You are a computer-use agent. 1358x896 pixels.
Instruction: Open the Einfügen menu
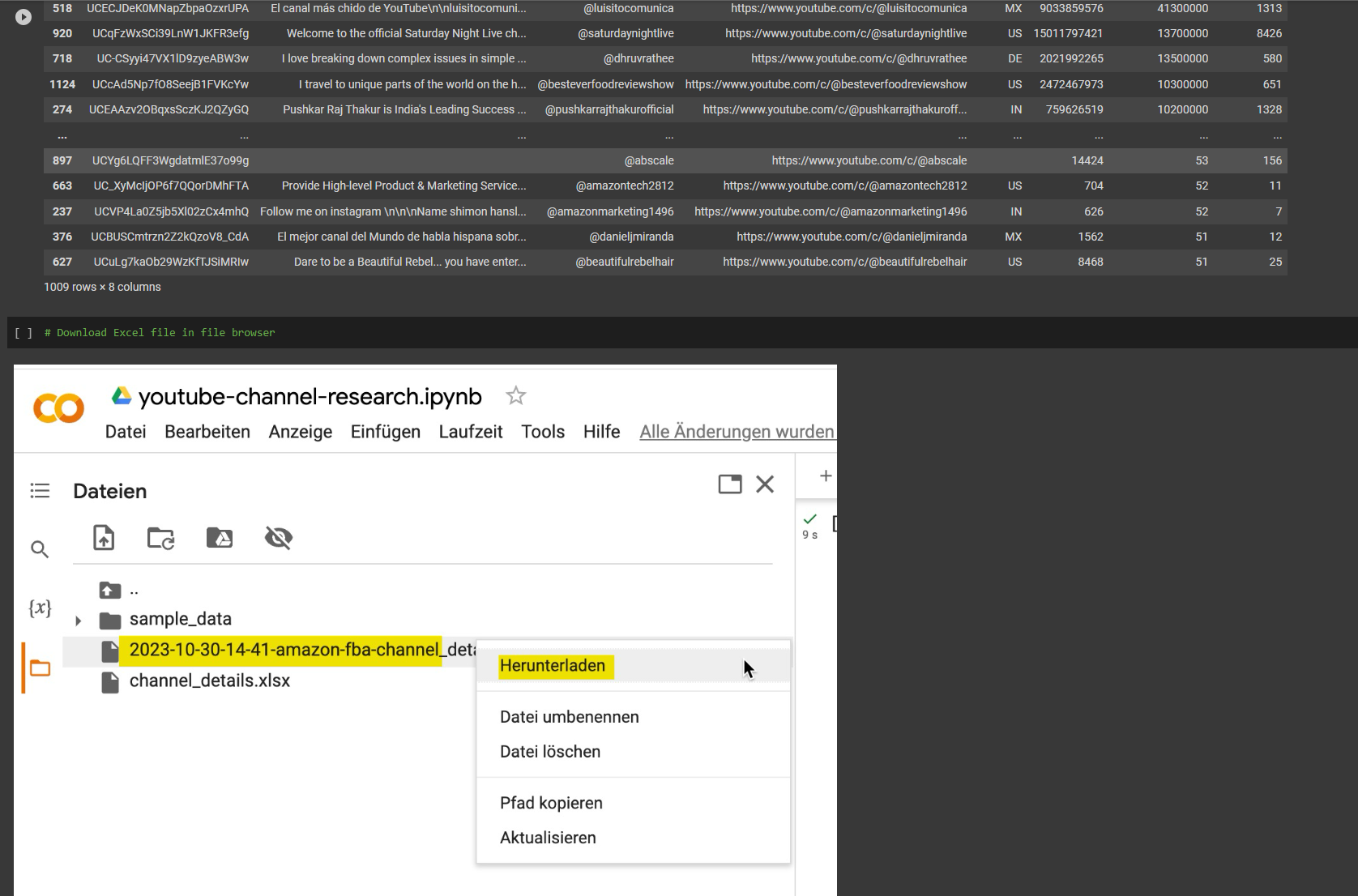(386, 432)
